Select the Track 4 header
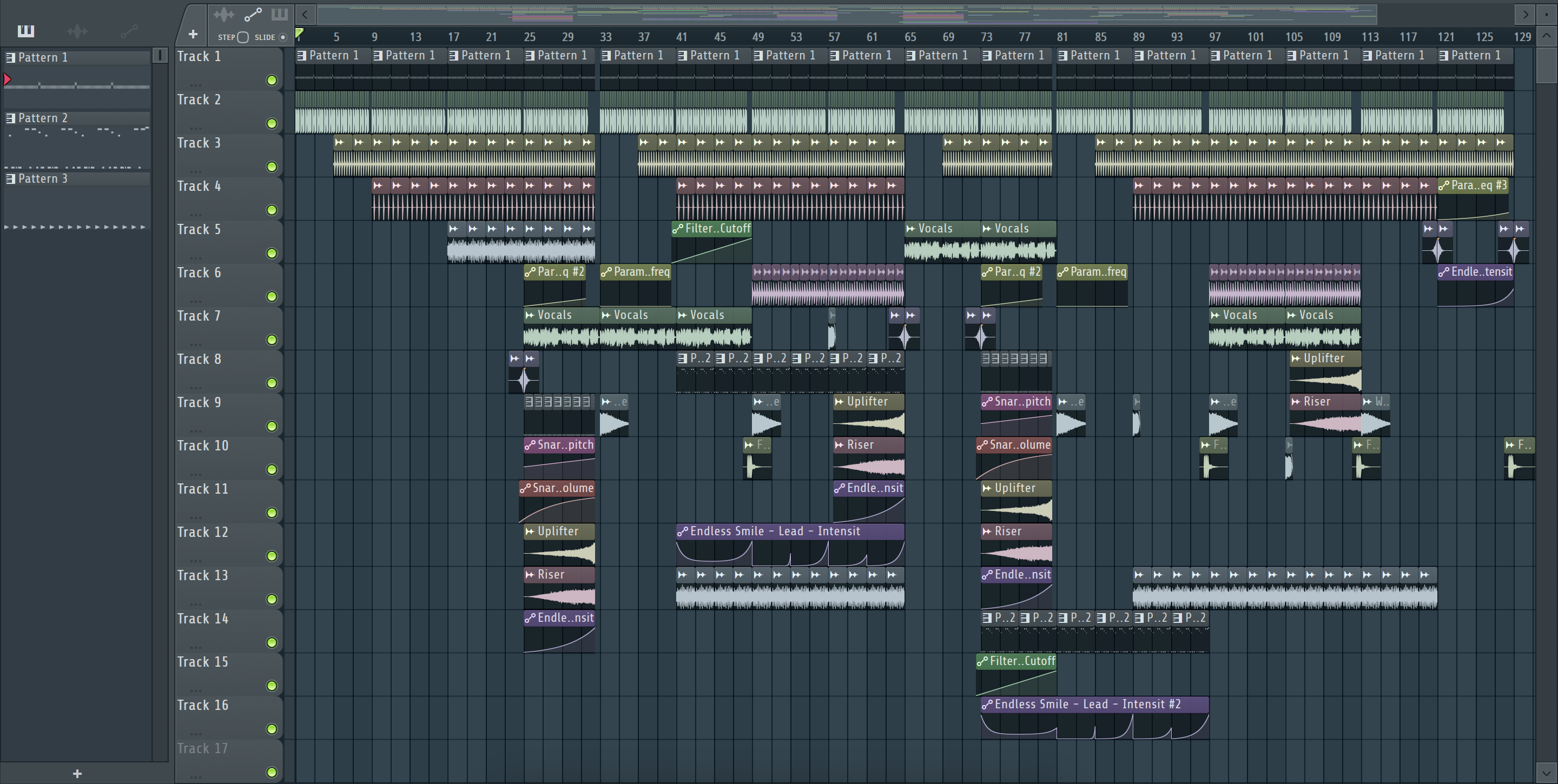This screenshot has height=784, width=1558. pyautogui.click(x=229, y=198)
